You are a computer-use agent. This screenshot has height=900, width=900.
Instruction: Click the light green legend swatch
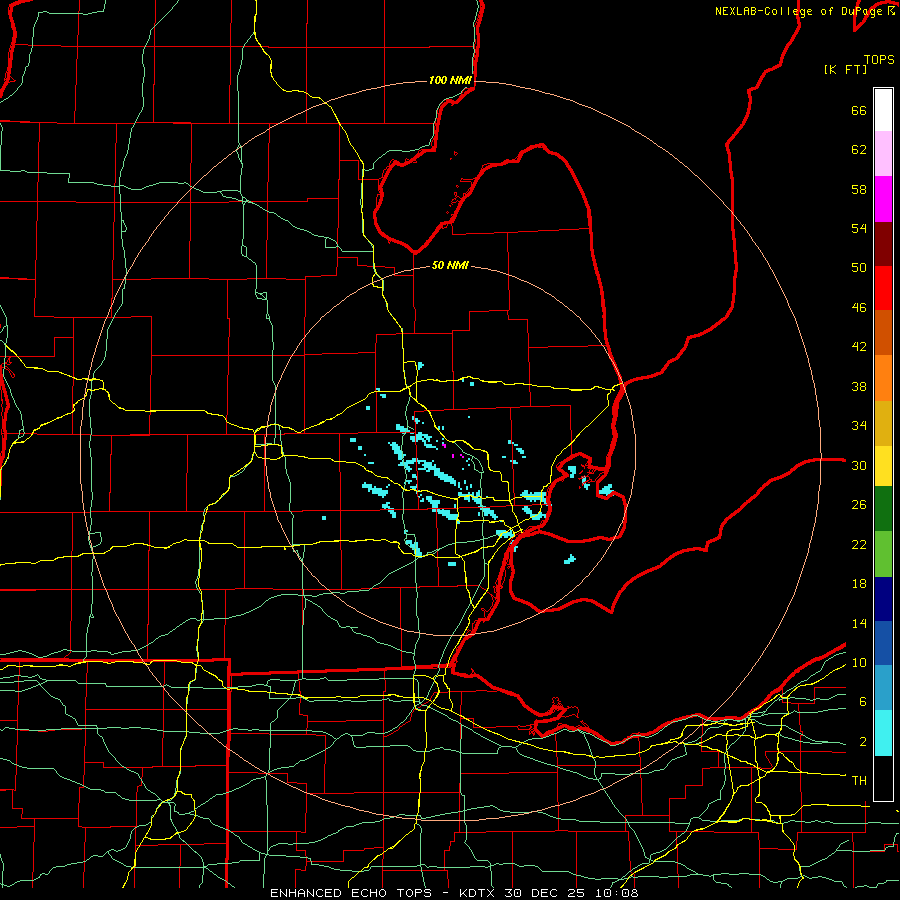point(883,554)
